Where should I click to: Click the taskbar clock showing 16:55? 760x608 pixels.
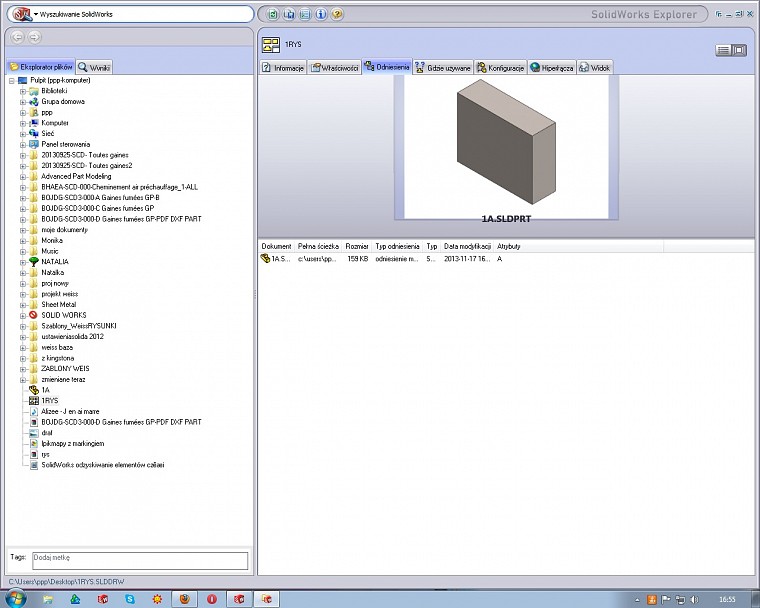(727, 600)
